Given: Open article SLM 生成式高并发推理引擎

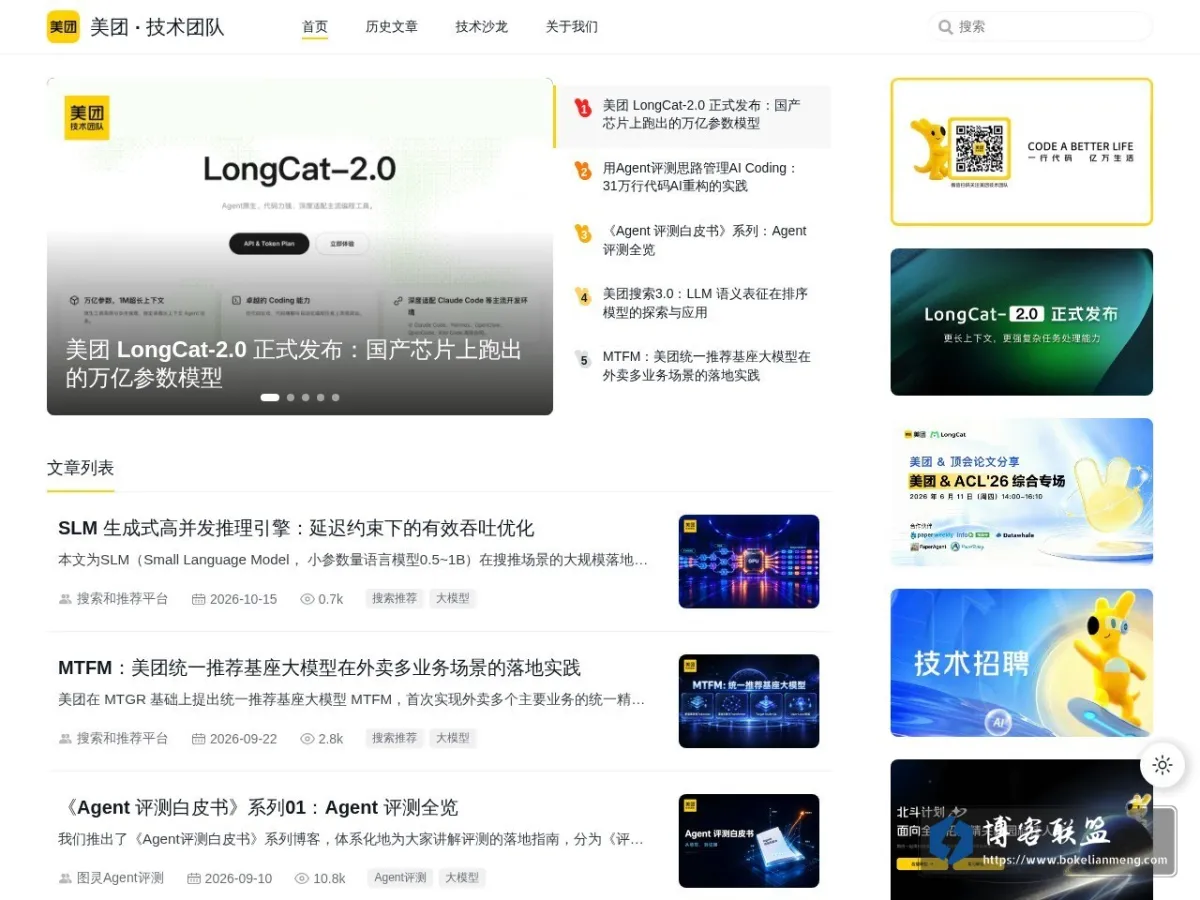Looking at the screenshot, I should [x=296, y=528].
